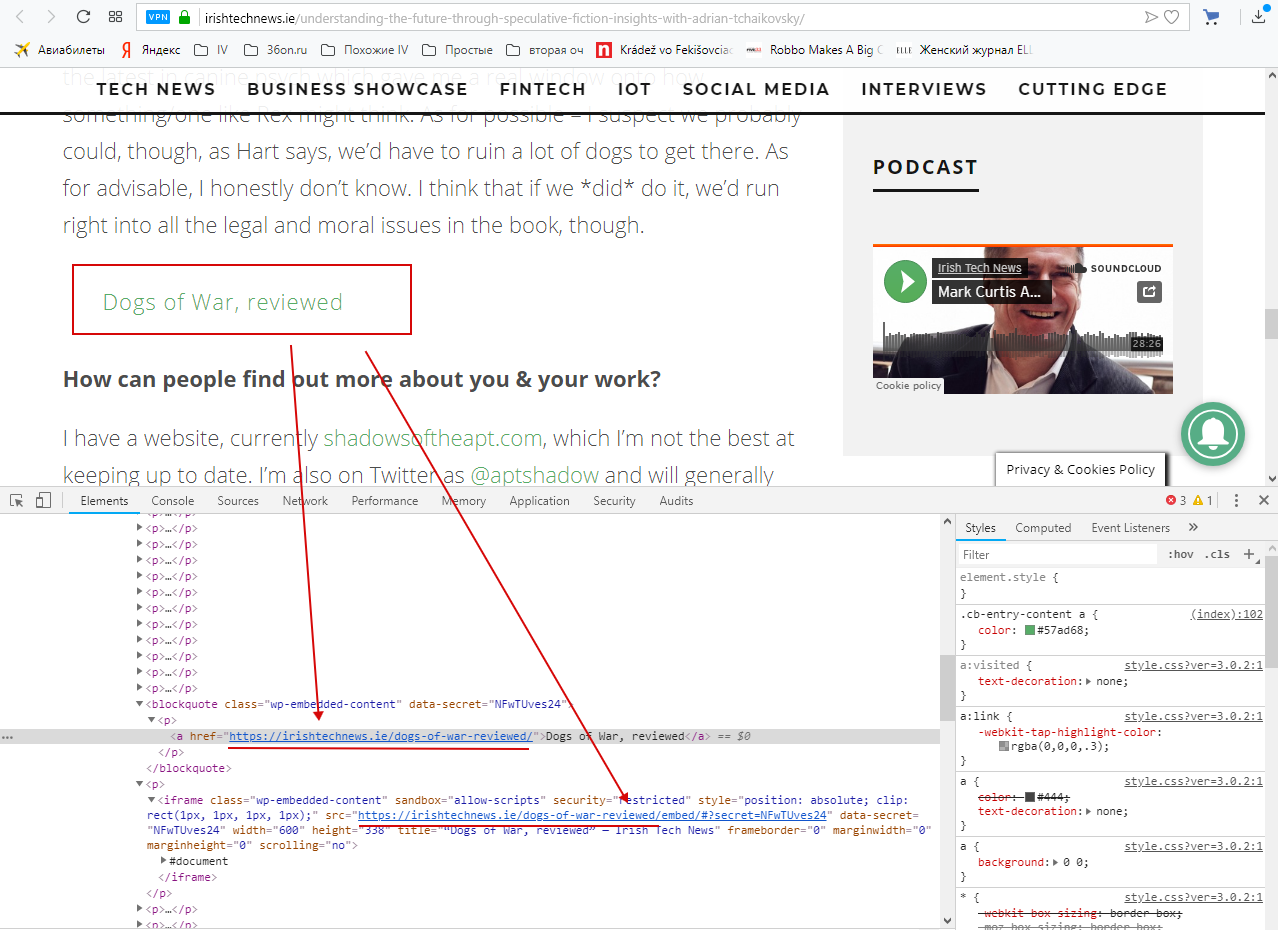This screenshot has width=1278, height=930.
Task: Open the FINTECH menu
Action: 543,89
